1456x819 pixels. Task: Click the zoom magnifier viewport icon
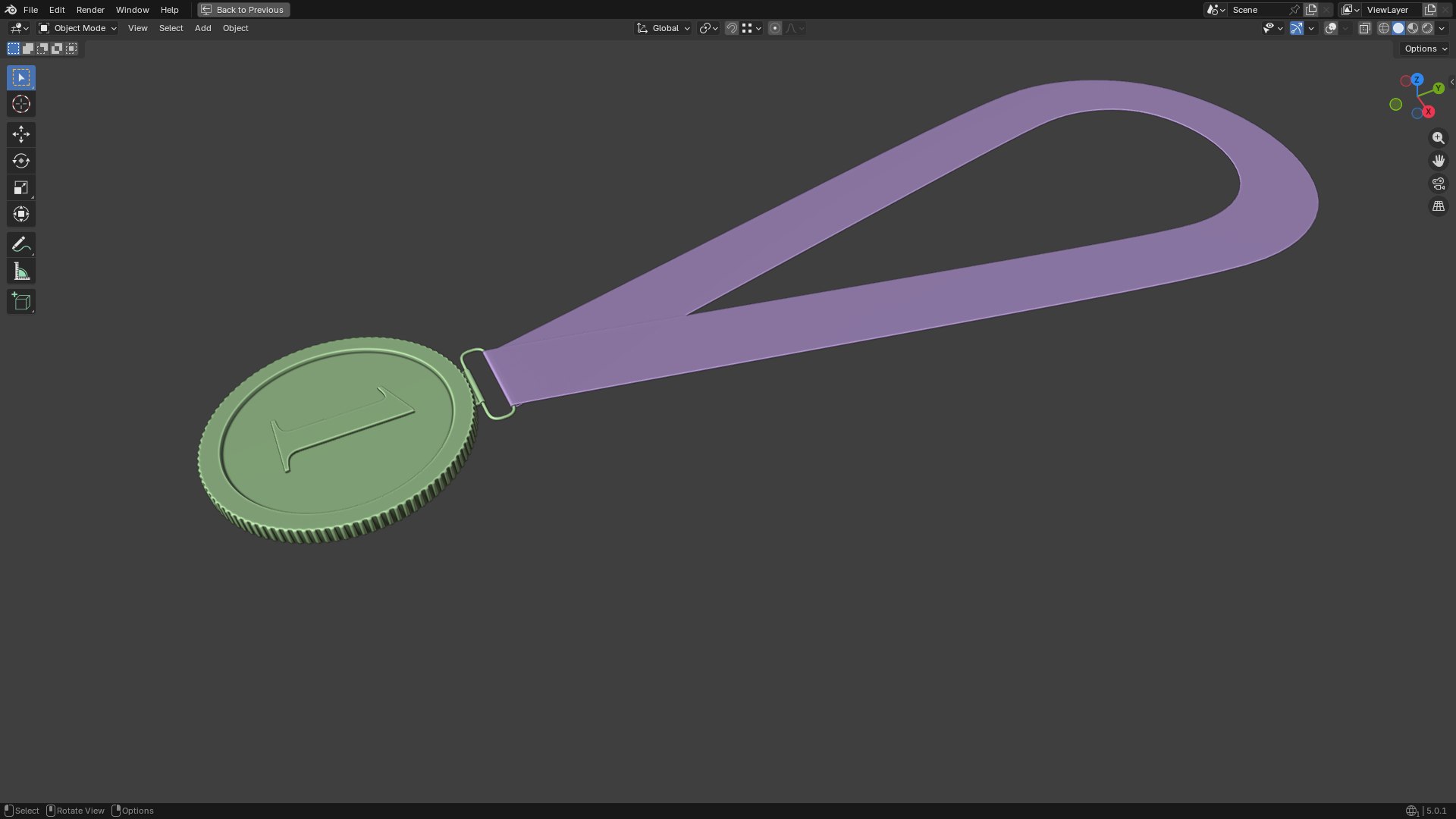(1438, 138)
